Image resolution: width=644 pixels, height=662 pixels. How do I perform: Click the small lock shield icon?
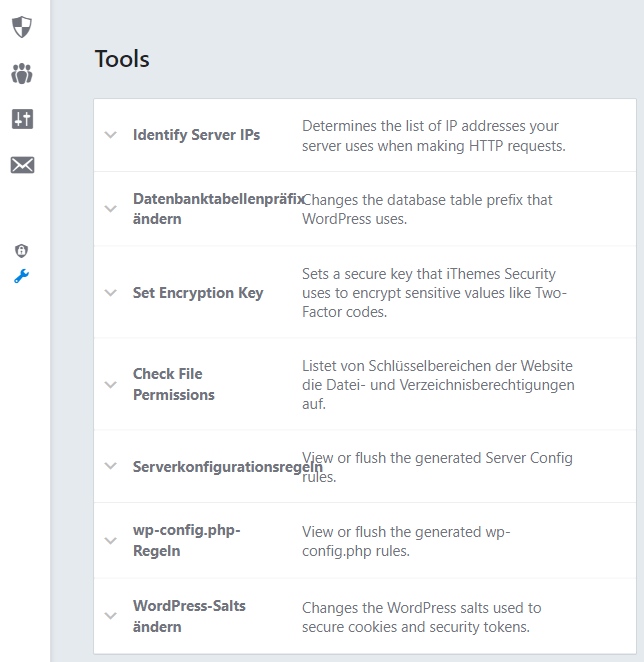[22, 251]
